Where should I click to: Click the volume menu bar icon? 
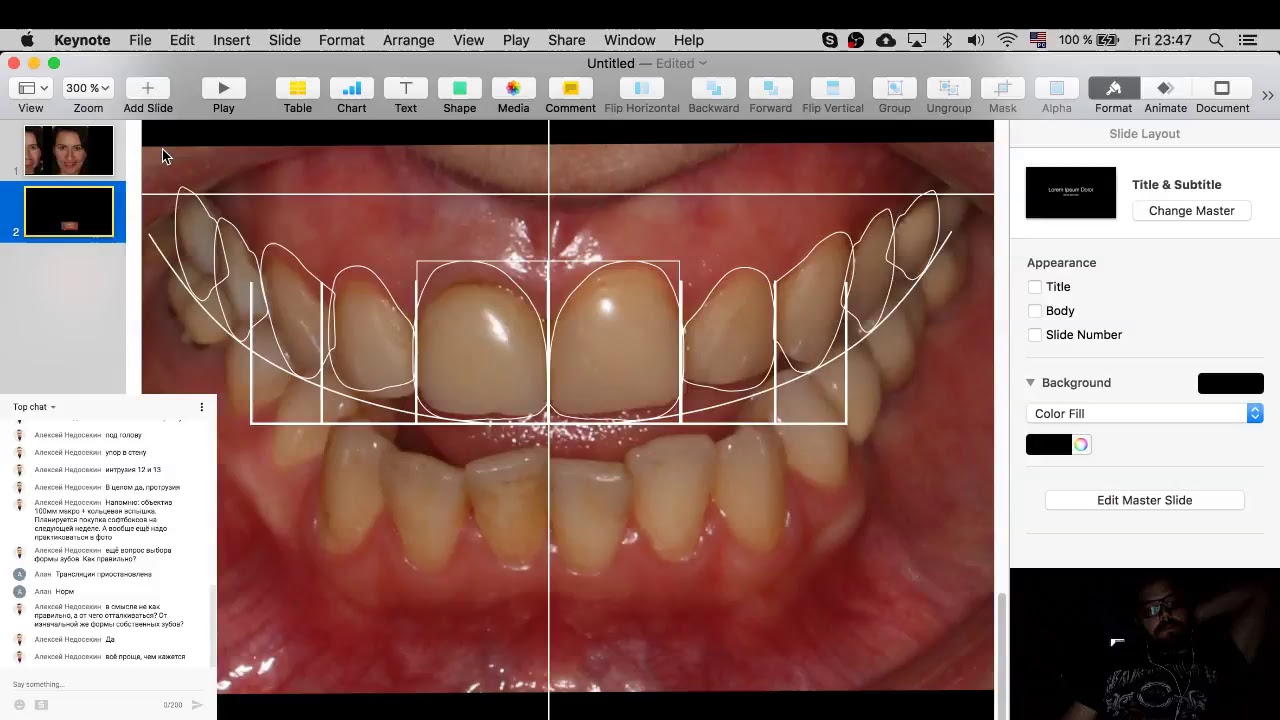[976, 40]
